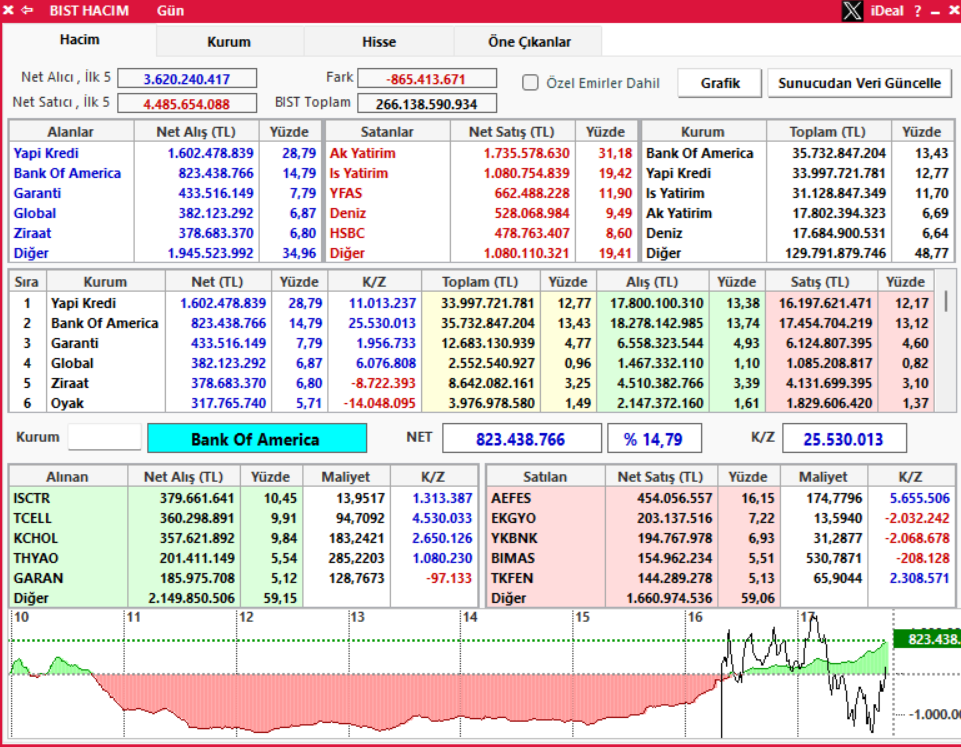Select BIMAS in Satılan list
The image size is (961, 747).
(x=513, y=558)
